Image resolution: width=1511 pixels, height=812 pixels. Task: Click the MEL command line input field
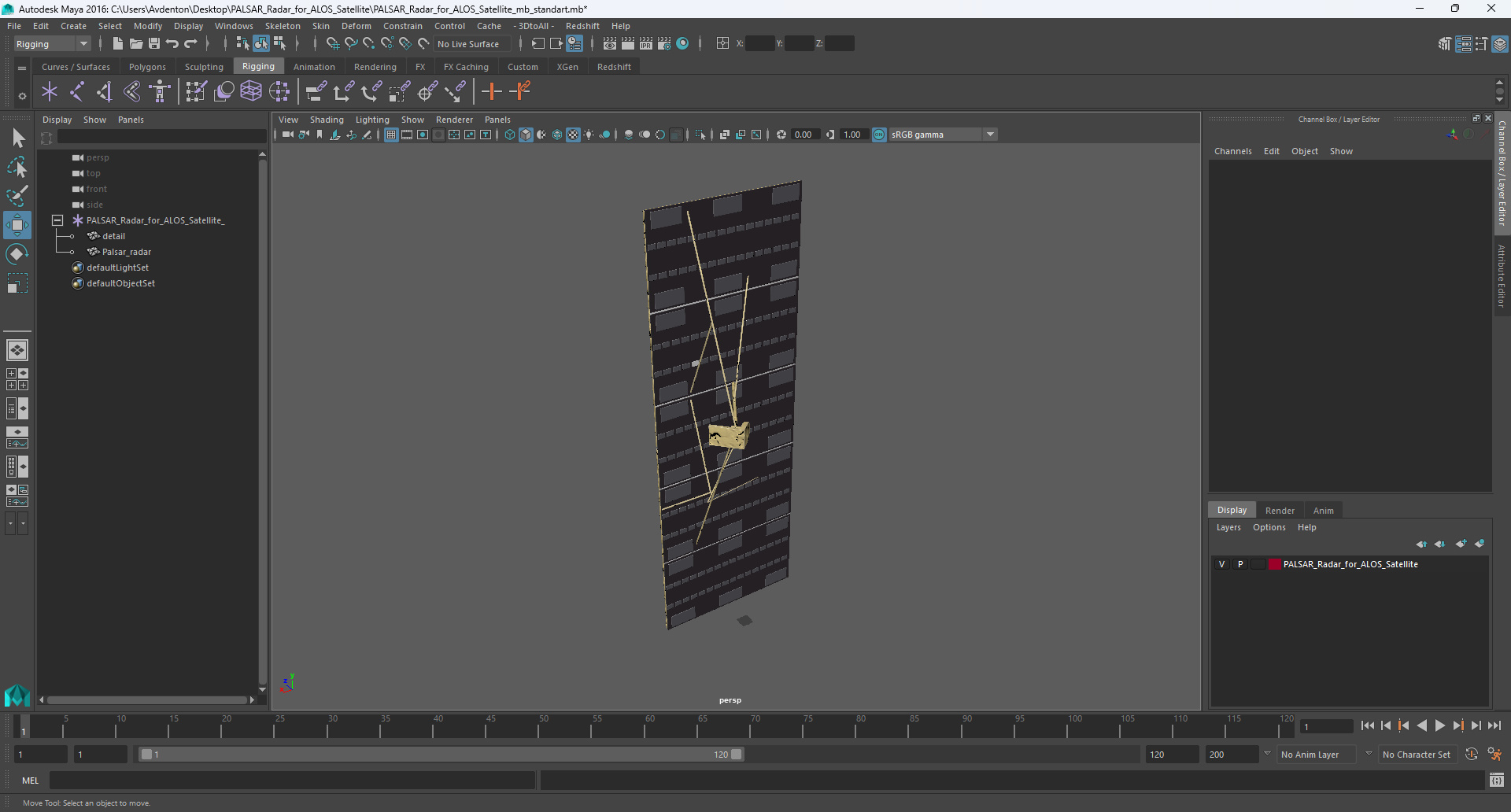292,781
